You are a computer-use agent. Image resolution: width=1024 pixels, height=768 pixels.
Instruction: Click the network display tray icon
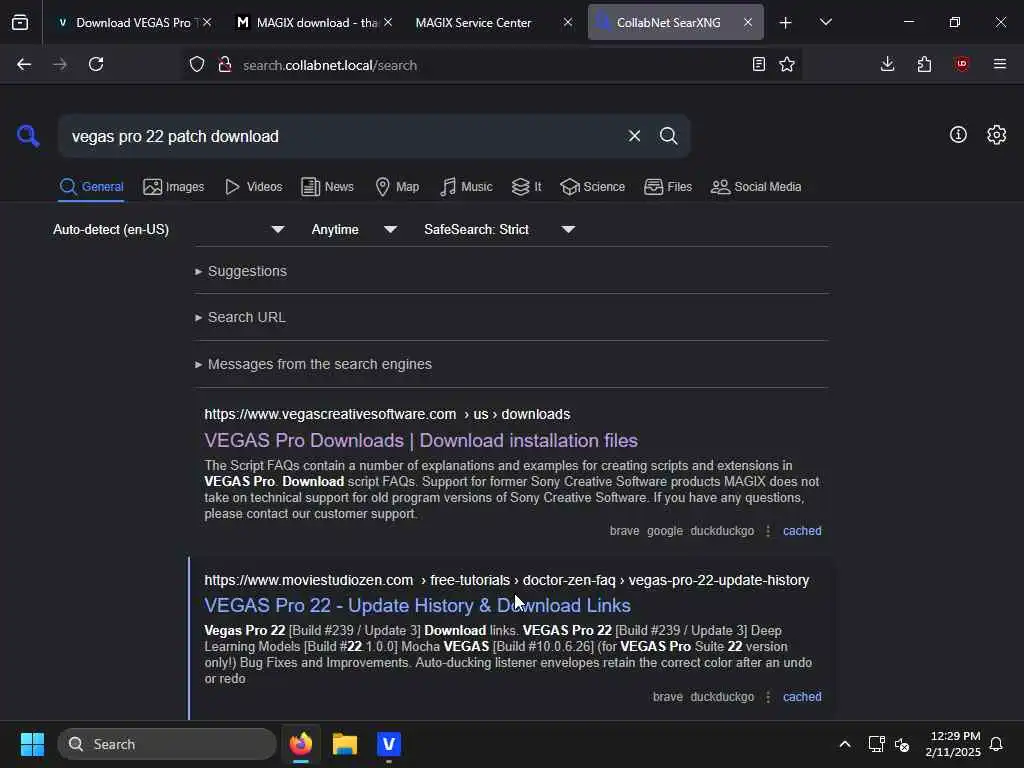[876, 744]
